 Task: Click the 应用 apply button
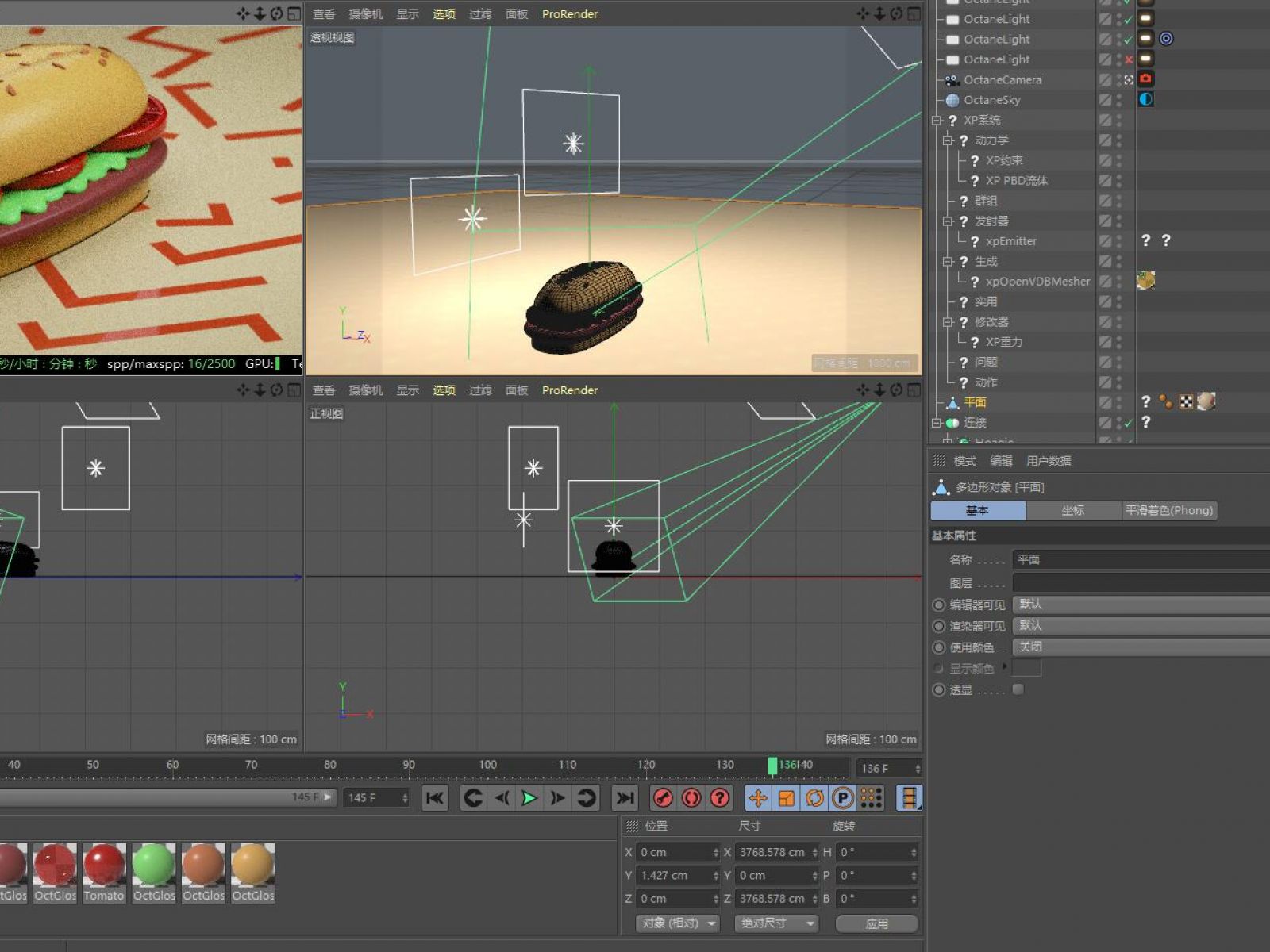877,923
